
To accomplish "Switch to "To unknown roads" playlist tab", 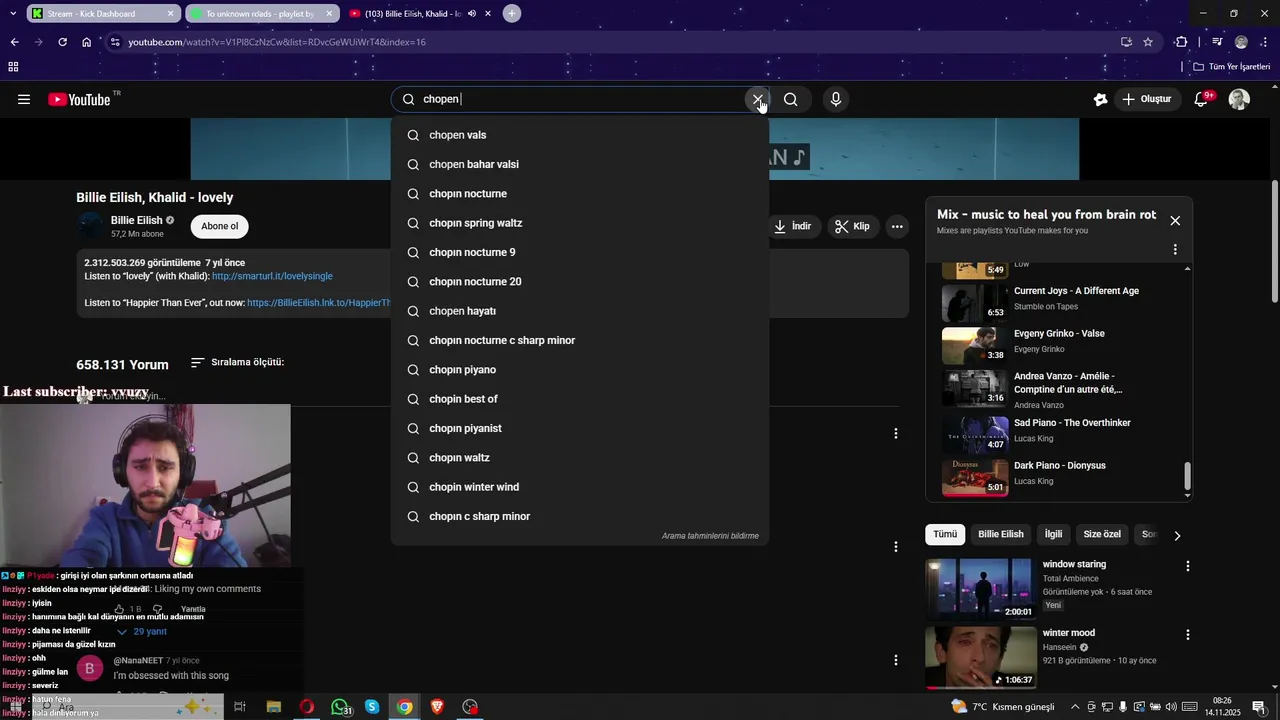I will click(261, 13).
